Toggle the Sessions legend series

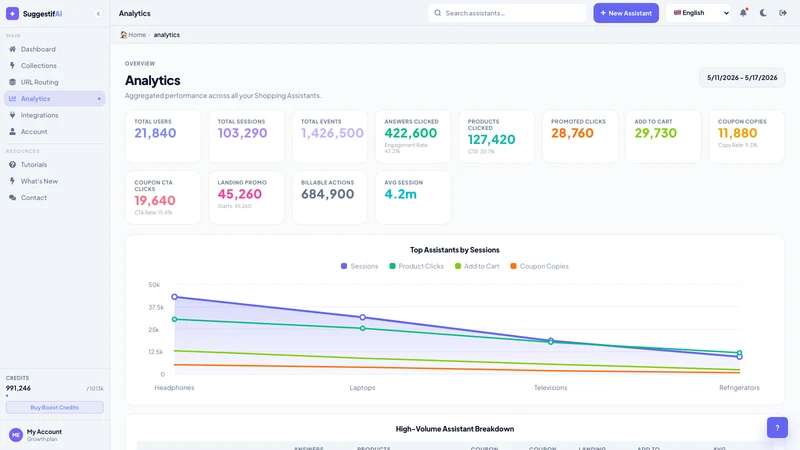[x=359, y=266]
